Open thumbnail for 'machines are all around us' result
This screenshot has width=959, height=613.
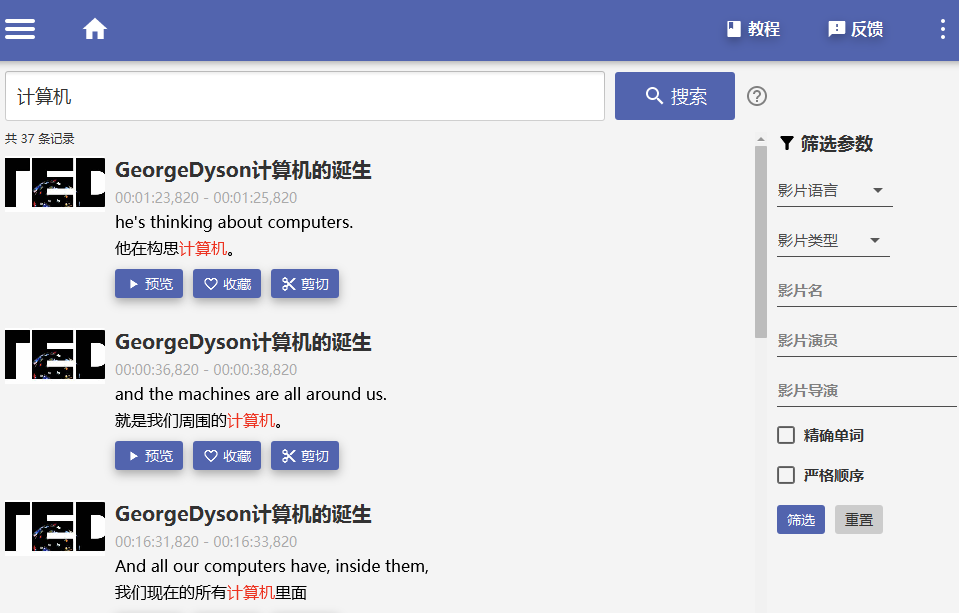coord(55,355)
